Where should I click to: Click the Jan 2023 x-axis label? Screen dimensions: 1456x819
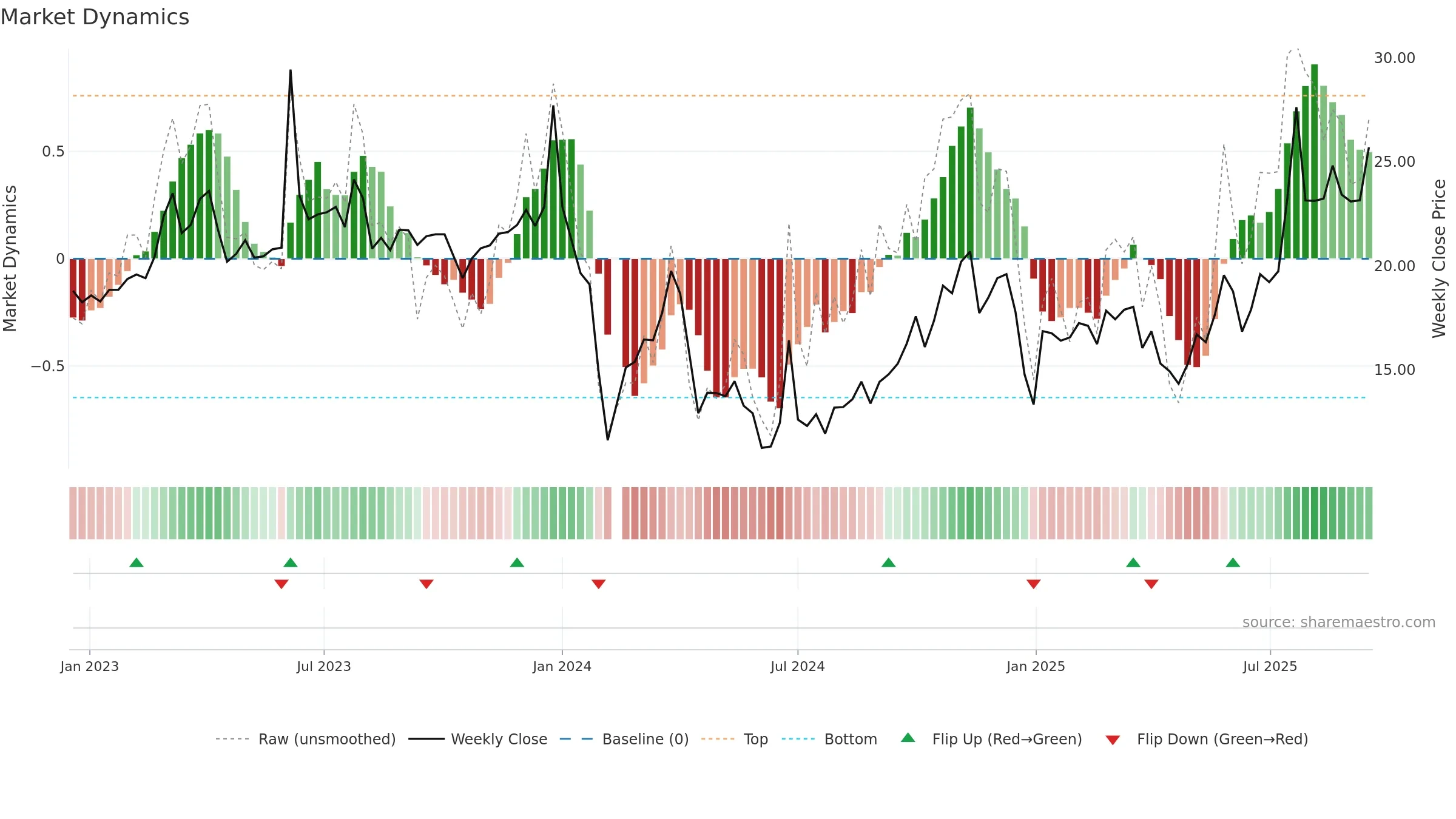tap(90, 666)
